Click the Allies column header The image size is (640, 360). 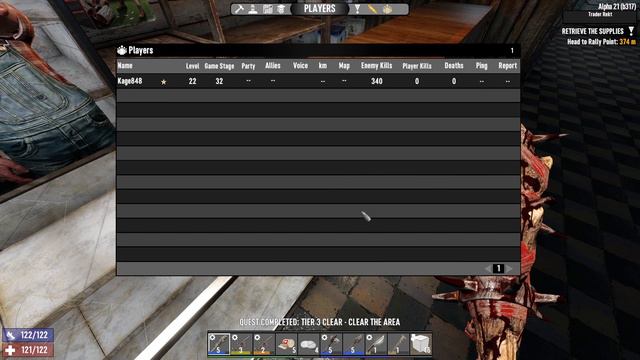(273, 65)
